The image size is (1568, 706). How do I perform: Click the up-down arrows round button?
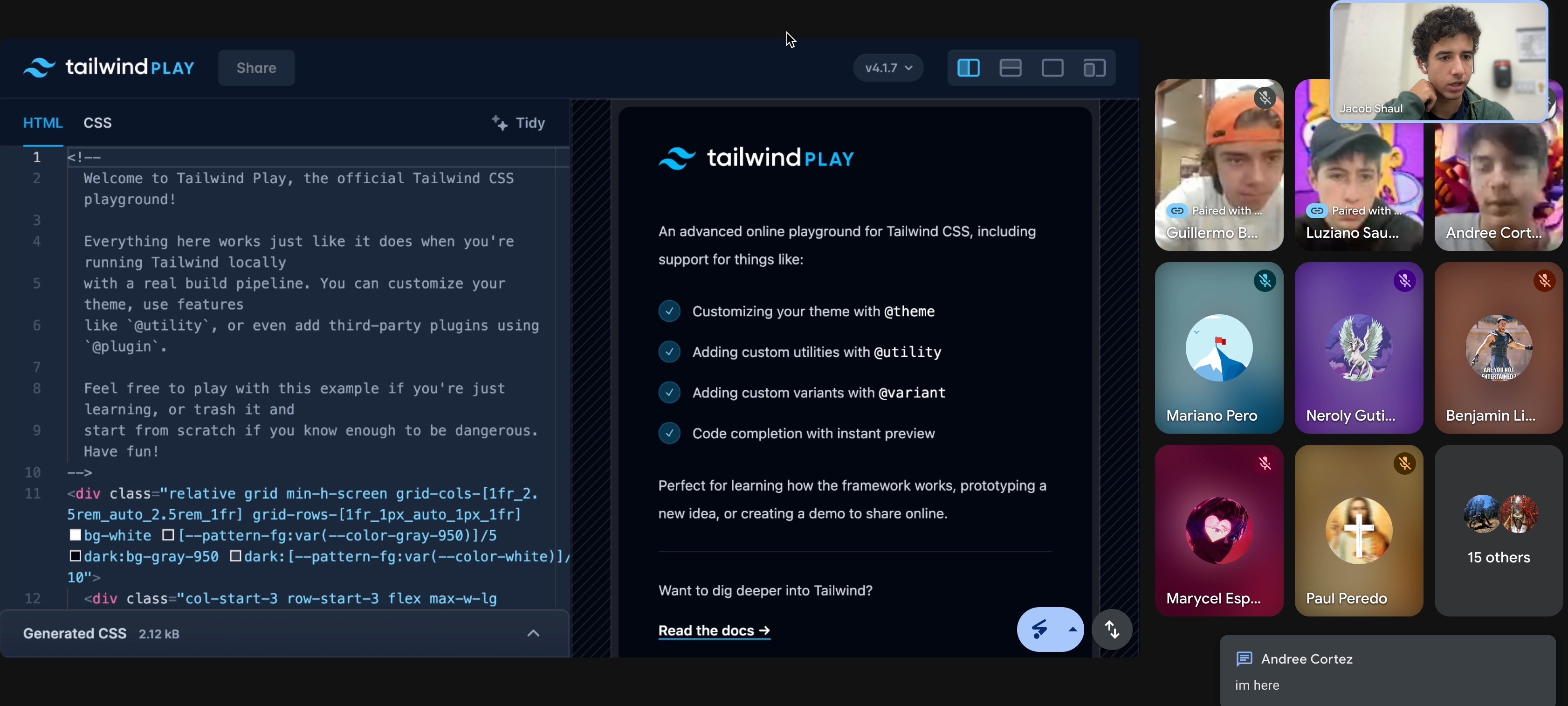point(1112,629)
